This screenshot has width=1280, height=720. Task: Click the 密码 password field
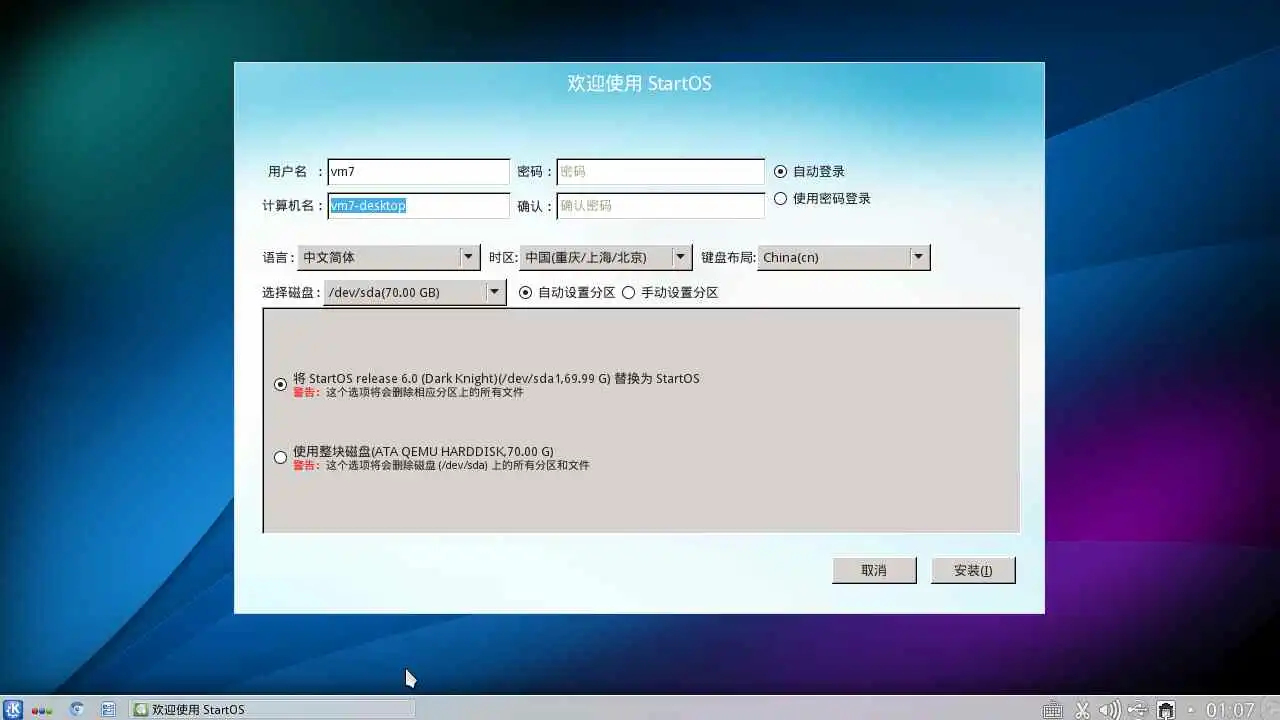tap(660, 171)
